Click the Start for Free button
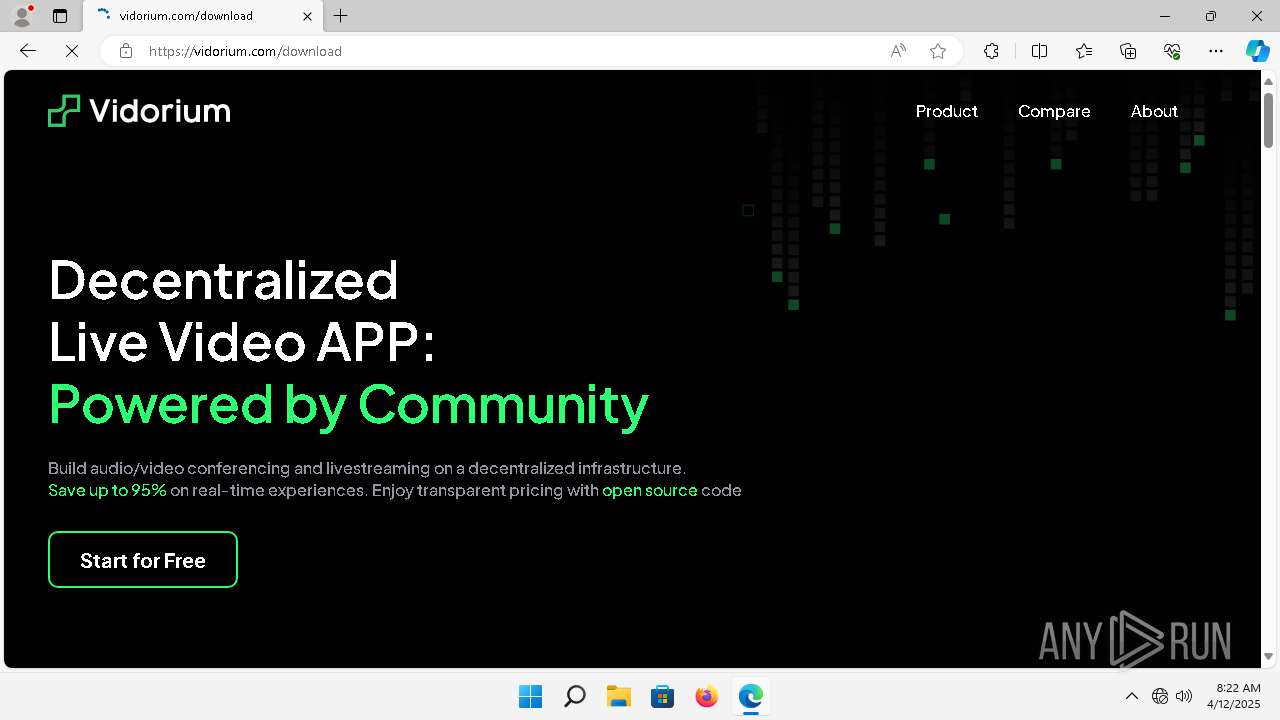The width and height of the screenshot is (1280, 720). [143, 560]
